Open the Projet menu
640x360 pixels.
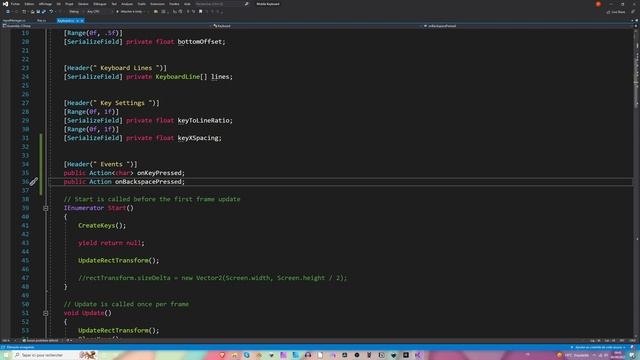click(69, 4)
